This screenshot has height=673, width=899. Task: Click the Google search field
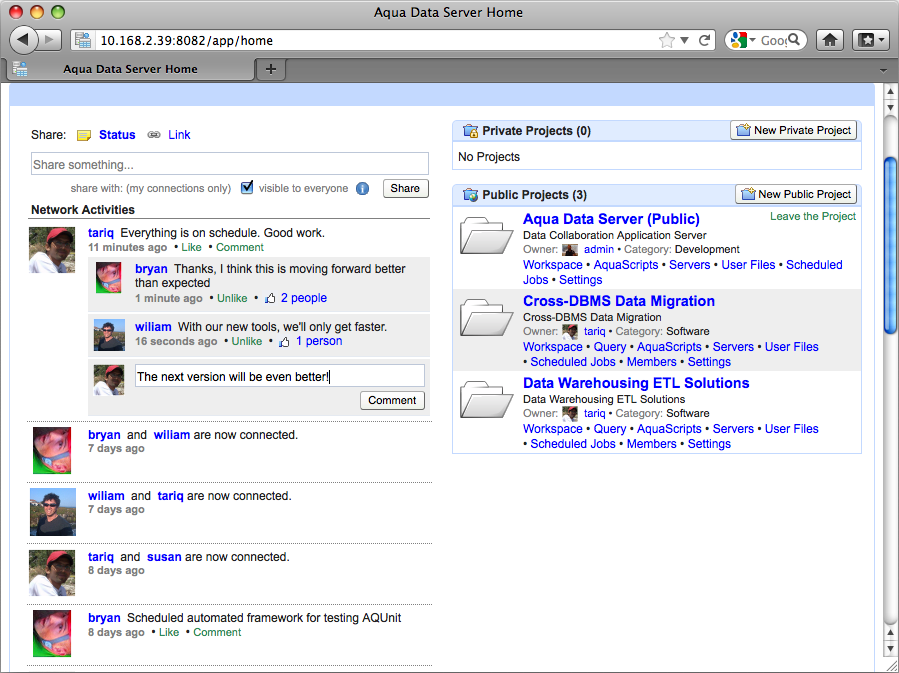773,40
